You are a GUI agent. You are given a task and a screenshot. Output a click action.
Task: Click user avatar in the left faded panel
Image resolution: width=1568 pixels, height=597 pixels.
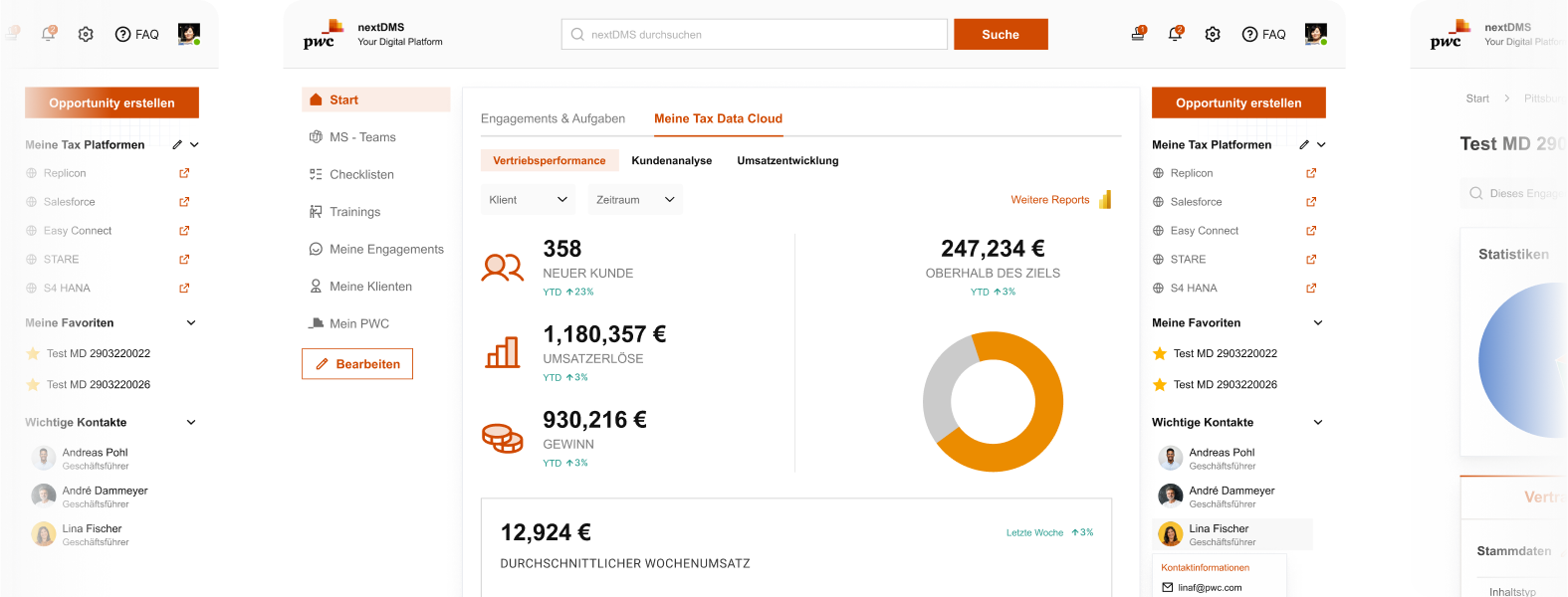click(x=189, y=34)
